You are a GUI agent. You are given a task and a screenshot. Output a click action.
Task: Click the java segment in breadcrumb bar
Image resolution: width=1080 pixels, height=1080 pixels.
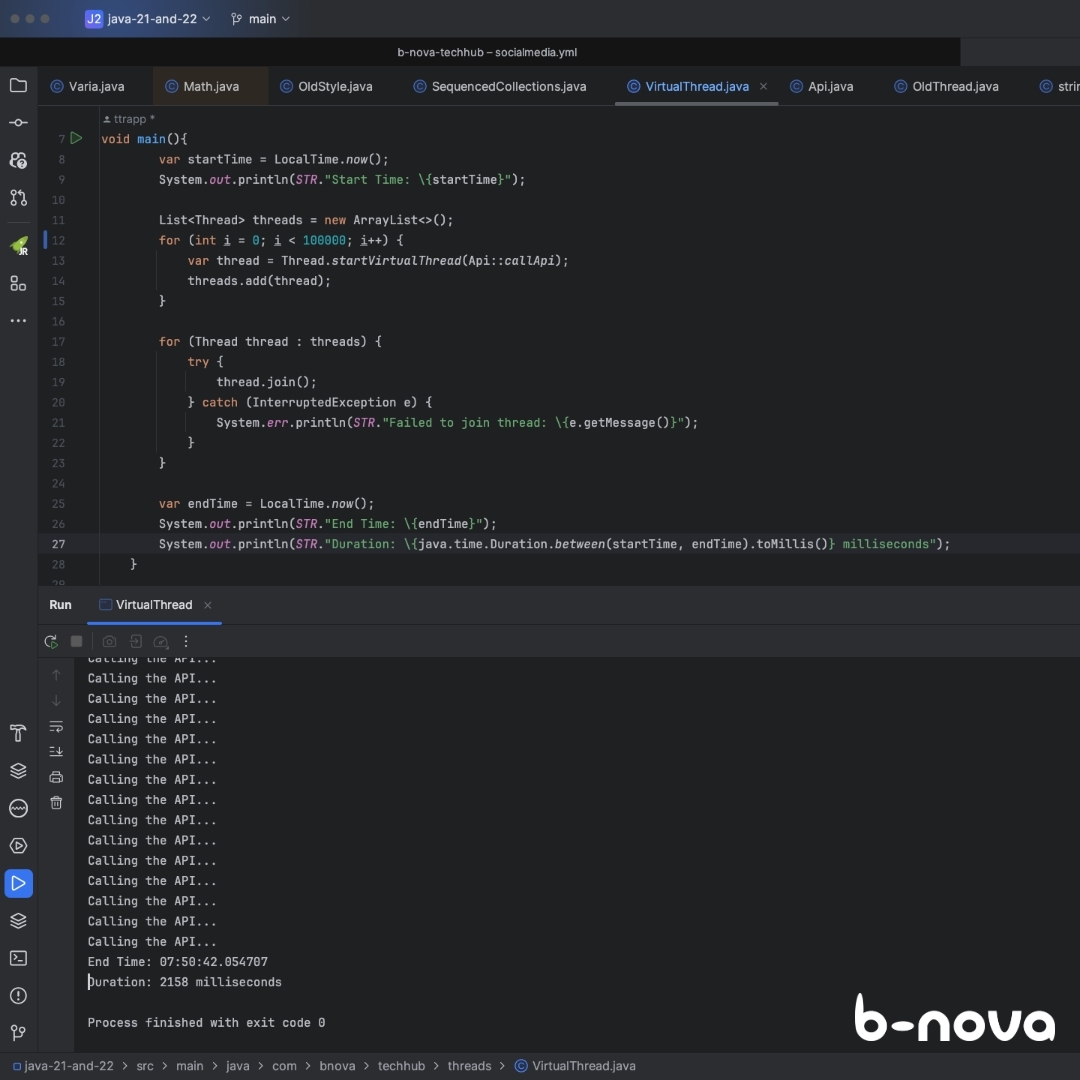pos(238,1066)
